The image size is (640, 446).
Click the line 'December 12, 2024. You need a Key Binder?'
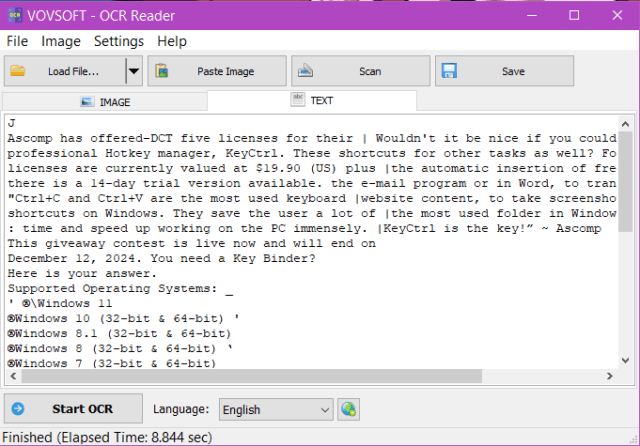[162, 259]
